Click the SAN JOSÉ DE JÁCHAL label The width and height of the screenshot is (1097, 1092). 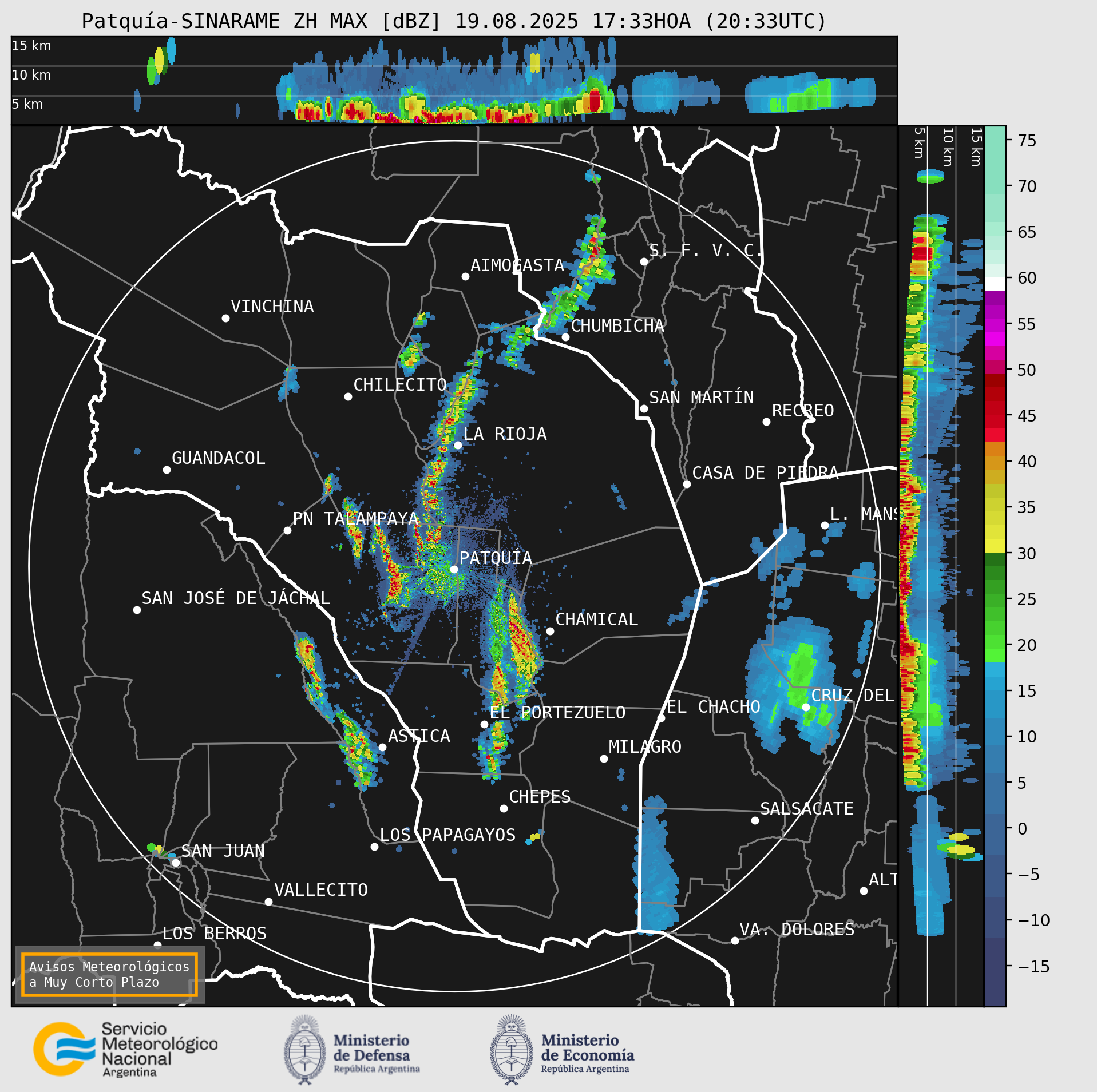[x=236, y=598]
